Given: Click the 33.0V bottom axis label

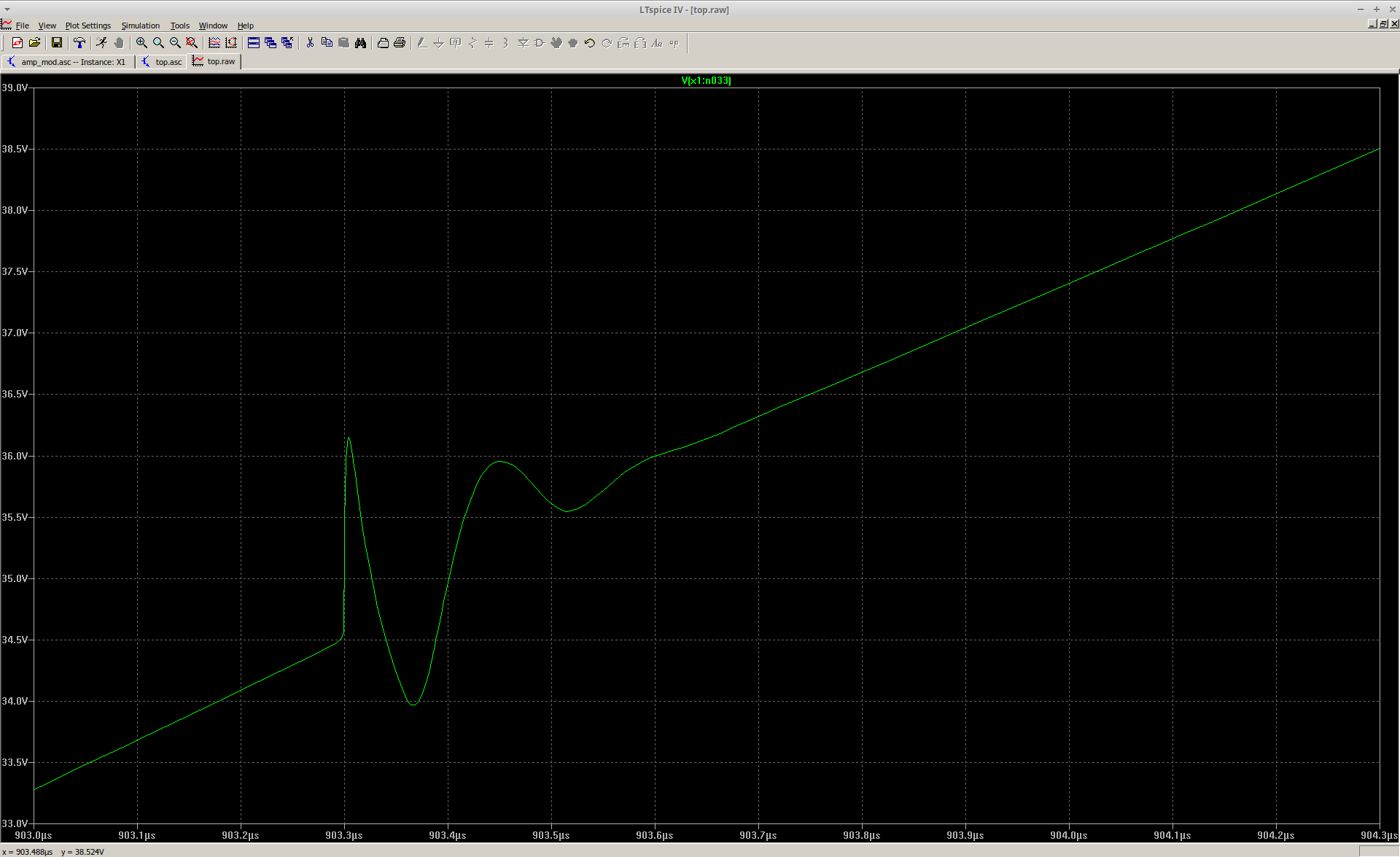Looking at the screenshot, I should tap(15, 823).
